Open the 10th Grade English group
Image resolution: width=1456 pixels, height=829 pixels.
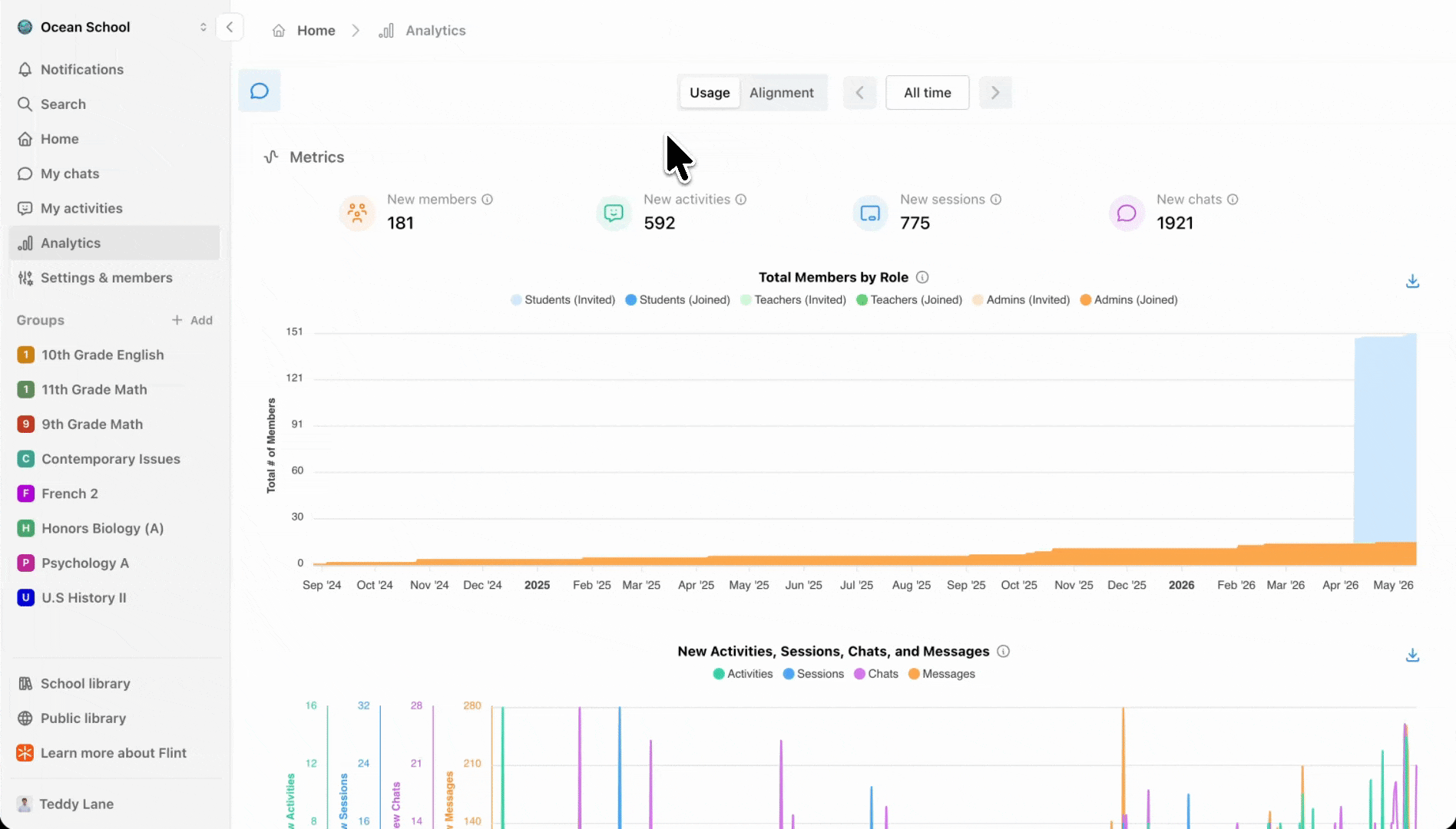(114, 355)
